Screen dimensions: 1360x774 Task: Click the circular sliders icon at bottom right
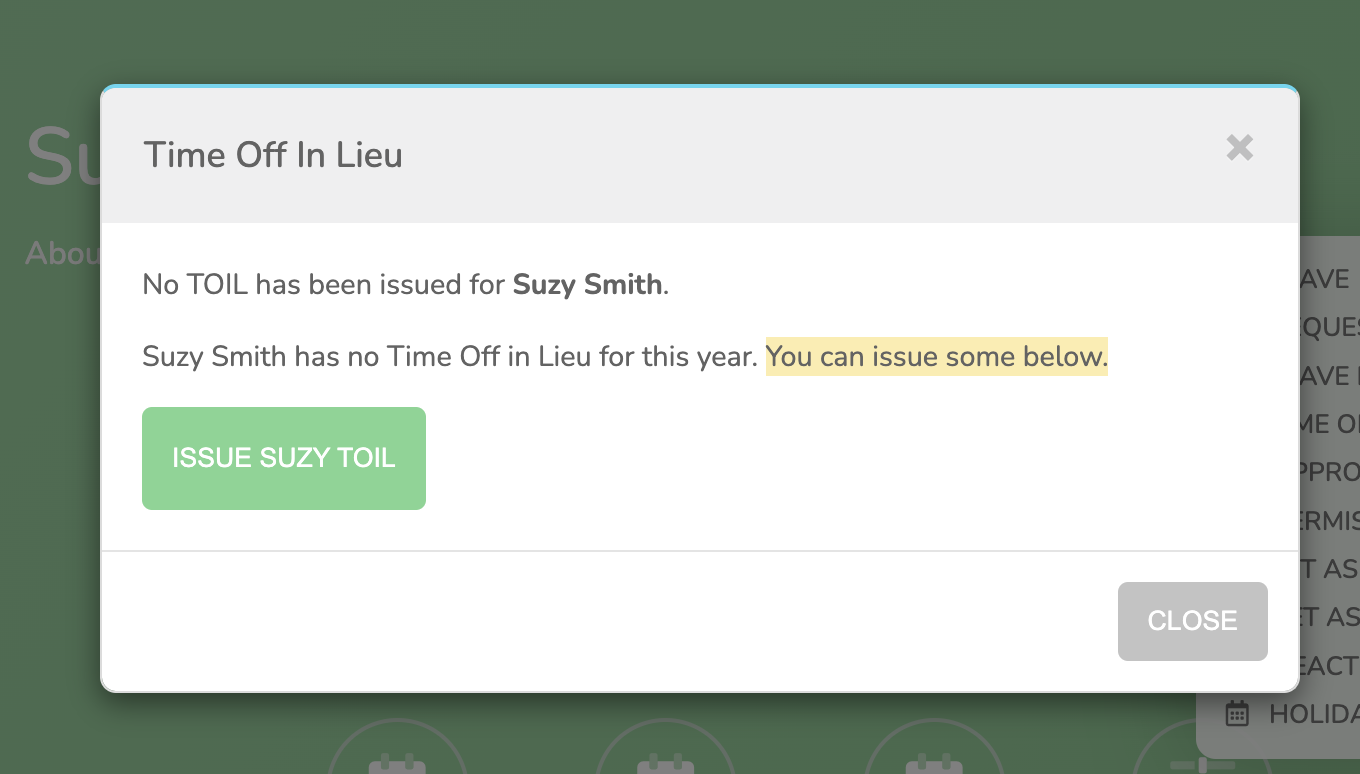pyautogui.click(x=1202, y=748)
